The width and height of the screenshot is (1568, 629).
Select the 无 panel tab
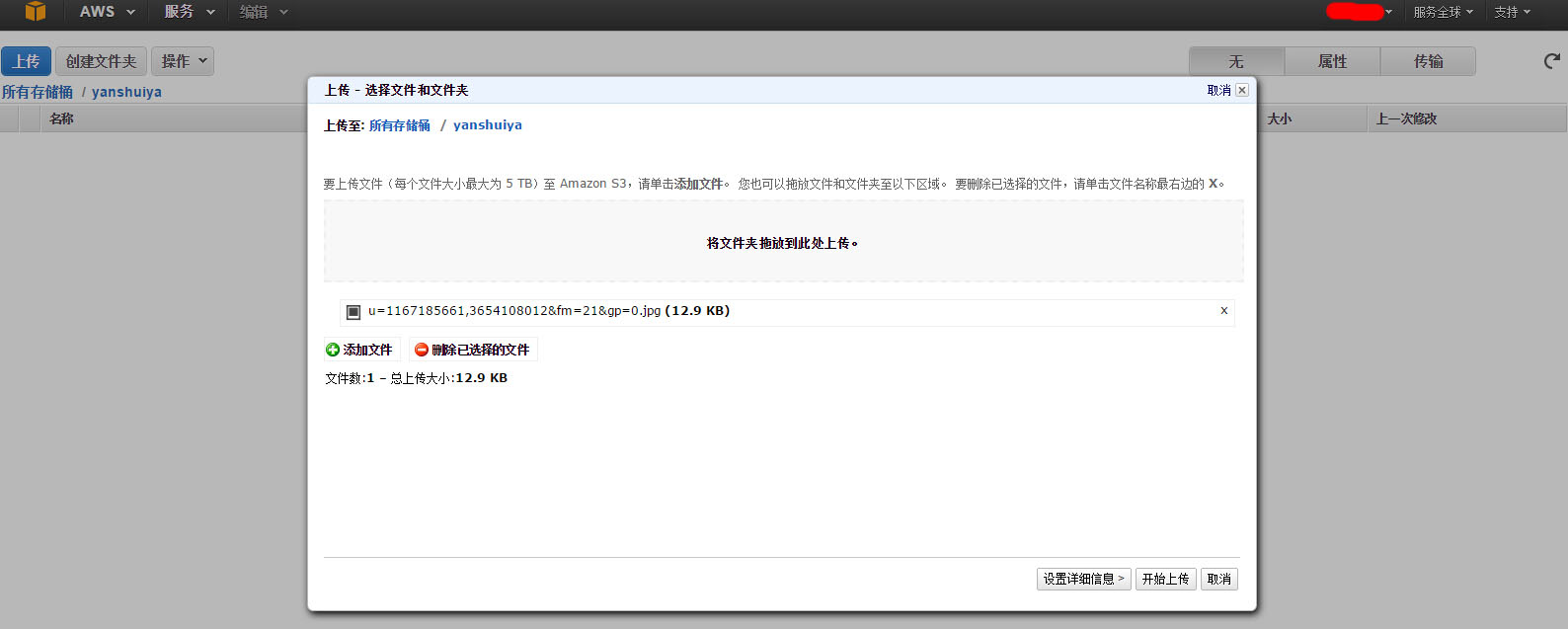[x=1236, y=61]
